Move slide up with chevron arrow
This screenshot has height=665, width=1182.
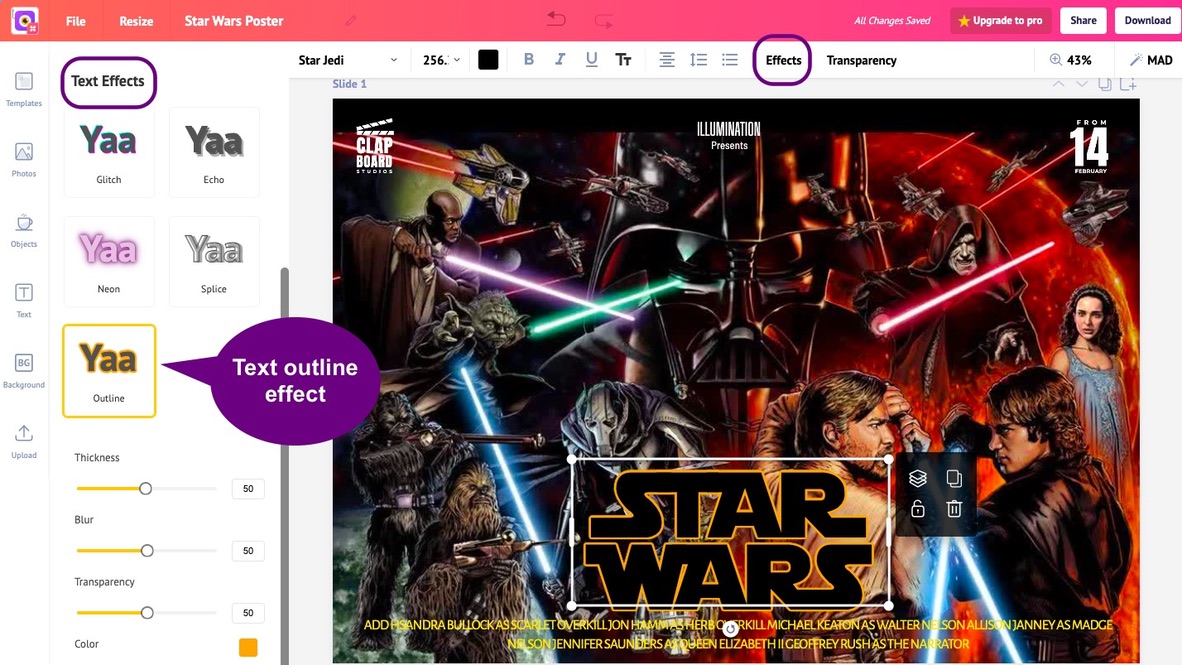click(x=1058, y=84)
